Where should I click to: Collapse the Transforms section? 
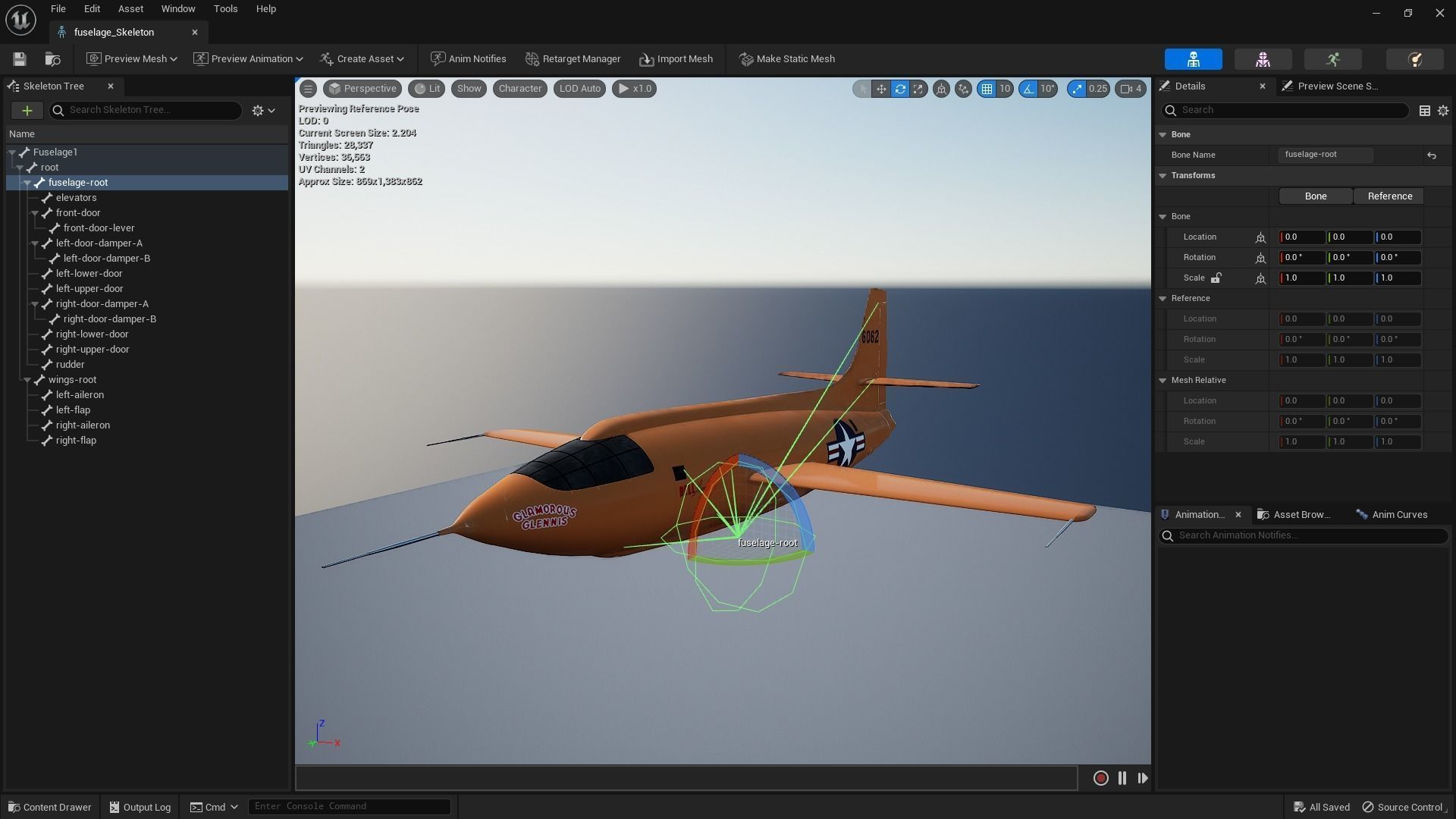click(1163, 176)
